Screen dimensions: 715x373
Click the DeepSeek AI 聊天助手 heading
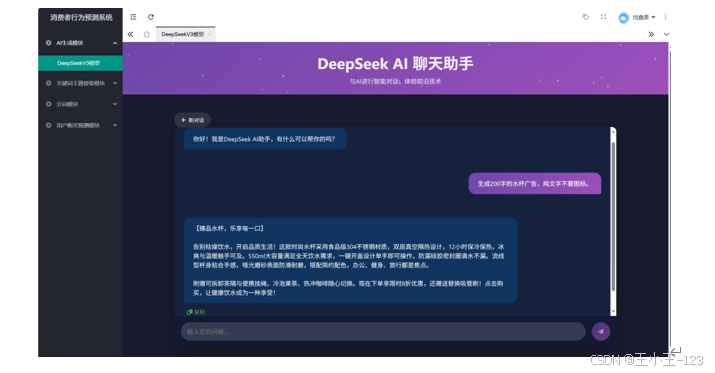(395, 64)
